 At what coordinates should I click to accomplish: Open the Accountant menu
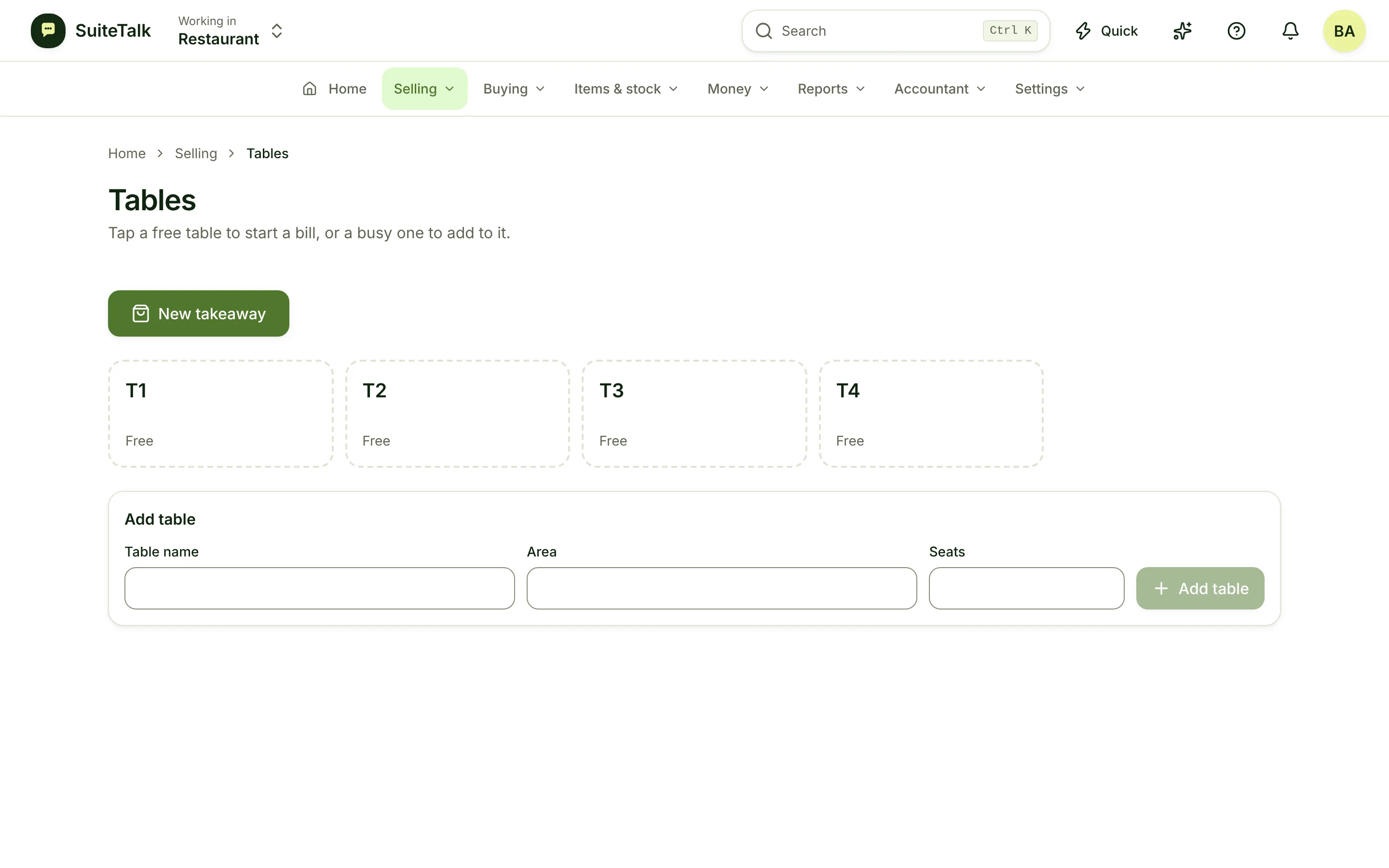[940, 88]
